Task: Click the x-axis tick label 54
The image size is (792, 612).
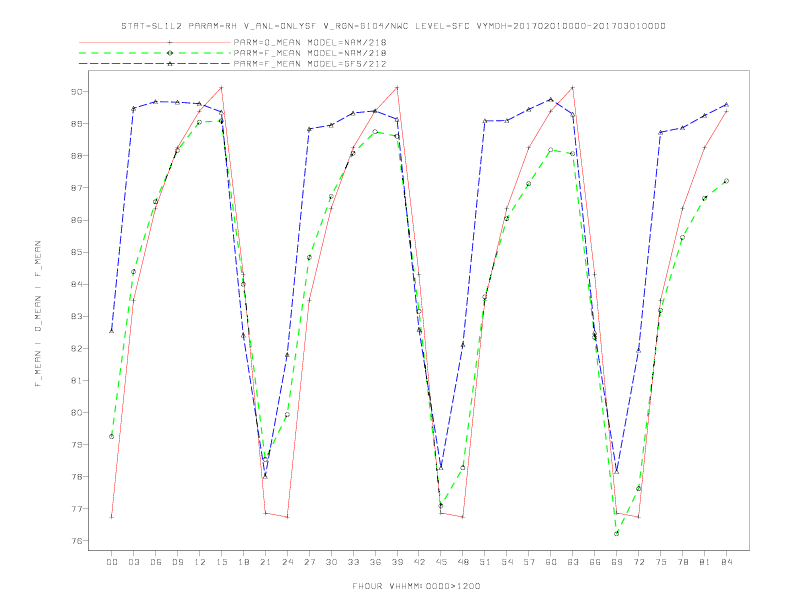Action: [x=507, y=562]
